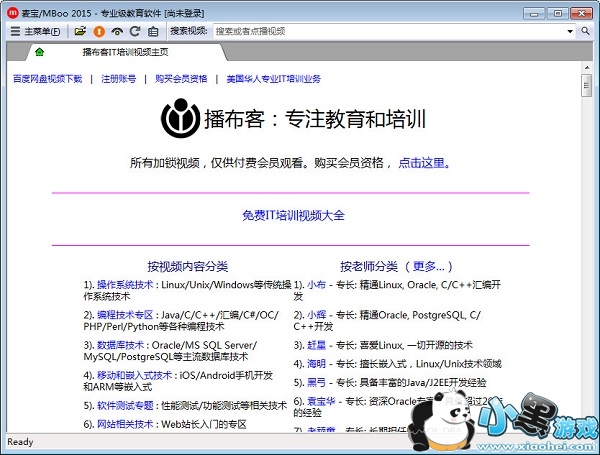This screenshot has width=600, height=455.
Task: Expand the video search dropdown arrow
Action: [x=570, y=31]
